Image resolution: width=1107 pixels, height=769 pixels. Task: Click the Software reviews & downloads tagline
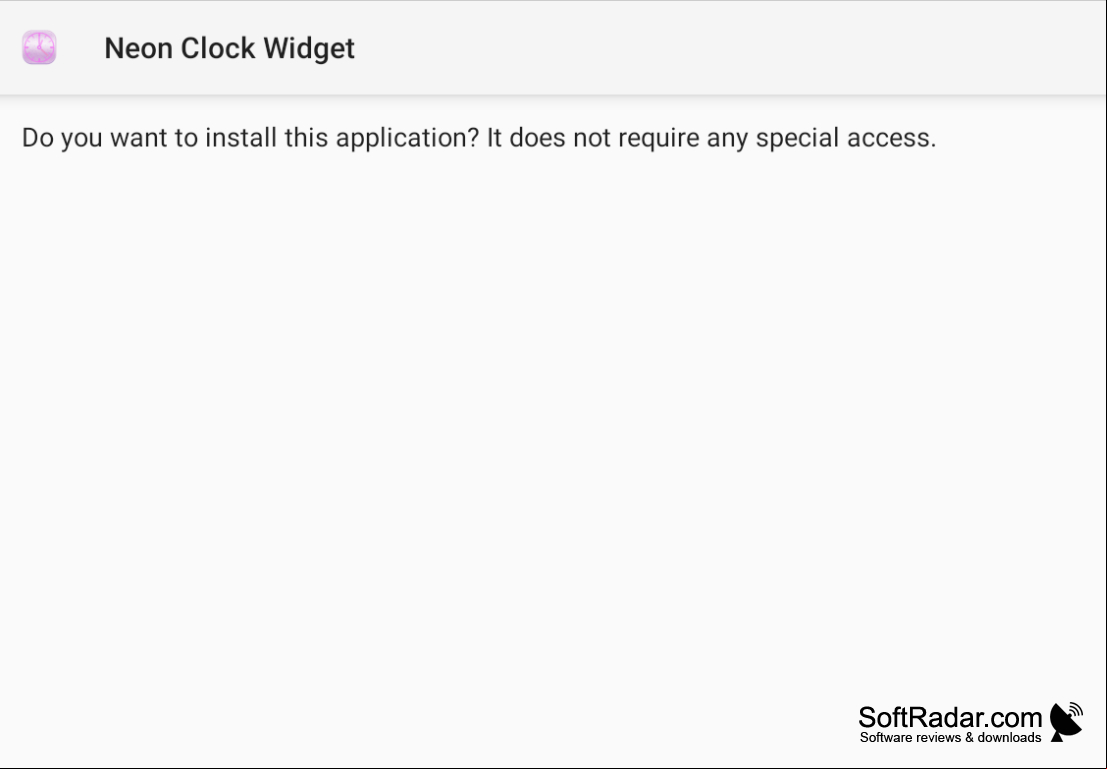(950, 737)
